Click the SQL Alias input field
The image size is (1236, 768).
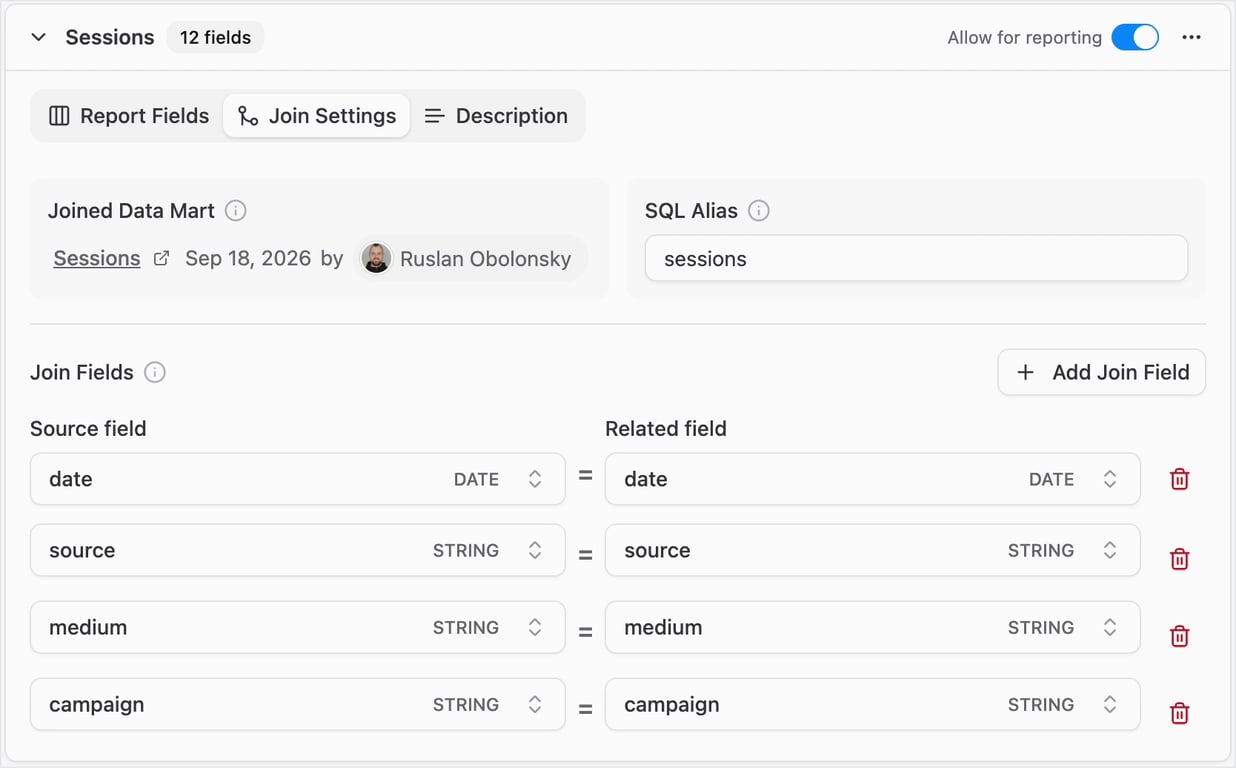coord(916,259)
